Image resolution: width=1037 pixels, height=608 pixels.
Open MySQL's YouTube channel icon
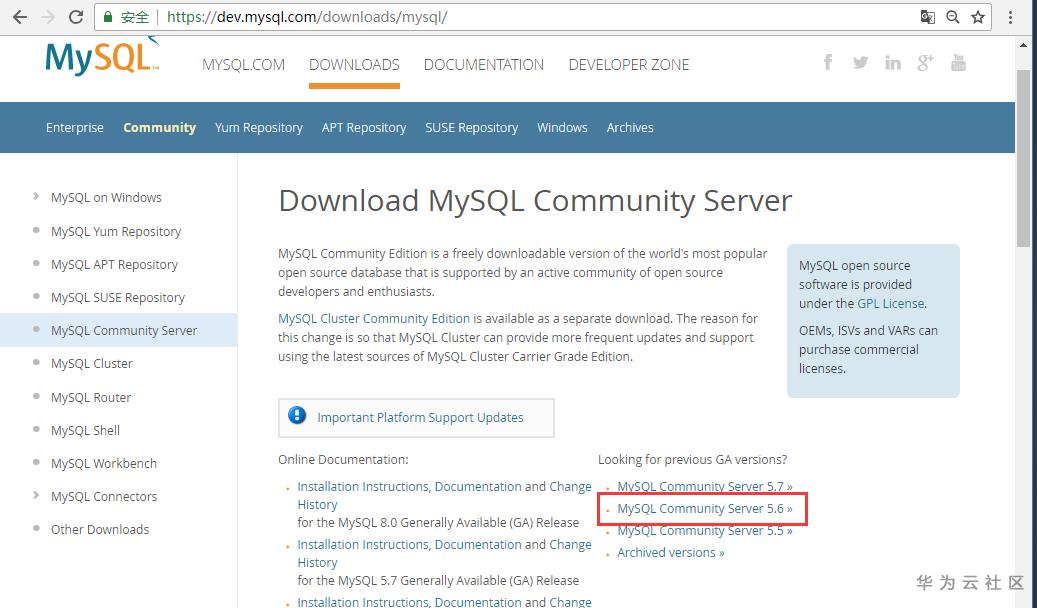(x=958, y=63)
